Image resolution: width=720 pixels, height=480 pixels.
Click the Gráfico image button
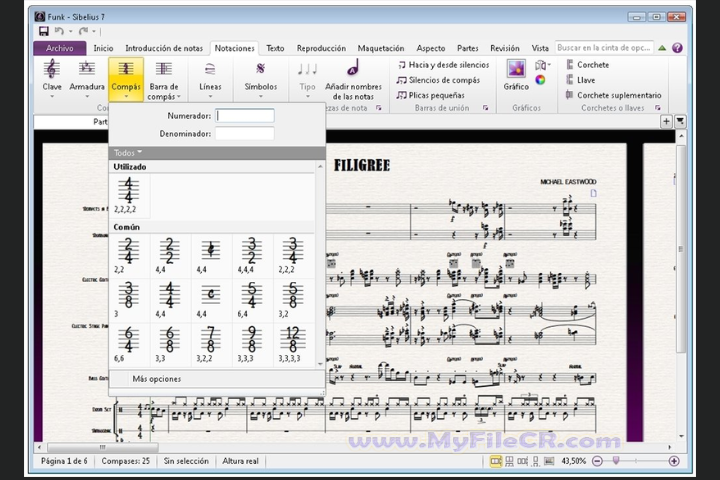tap(516, 75)
